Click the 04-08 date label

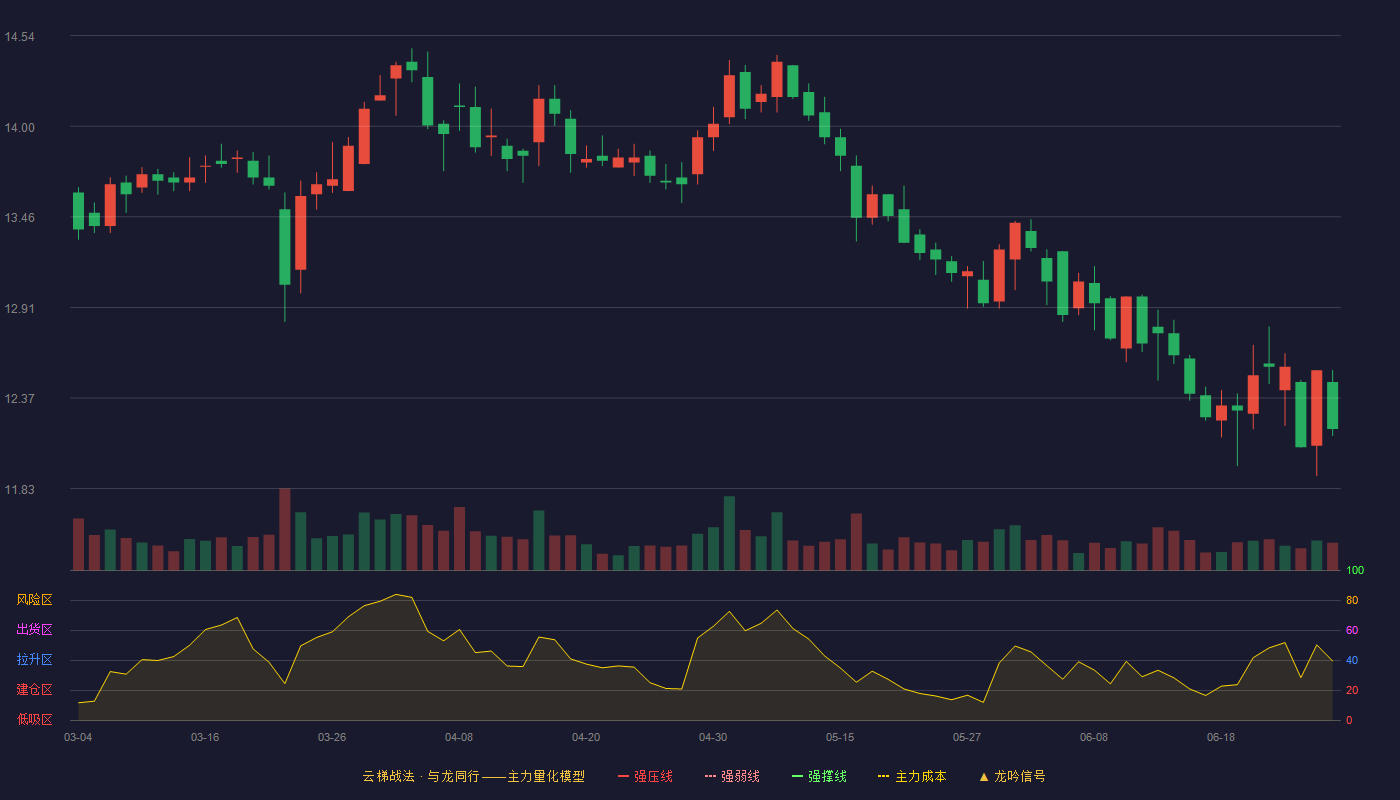click(459, 737)
